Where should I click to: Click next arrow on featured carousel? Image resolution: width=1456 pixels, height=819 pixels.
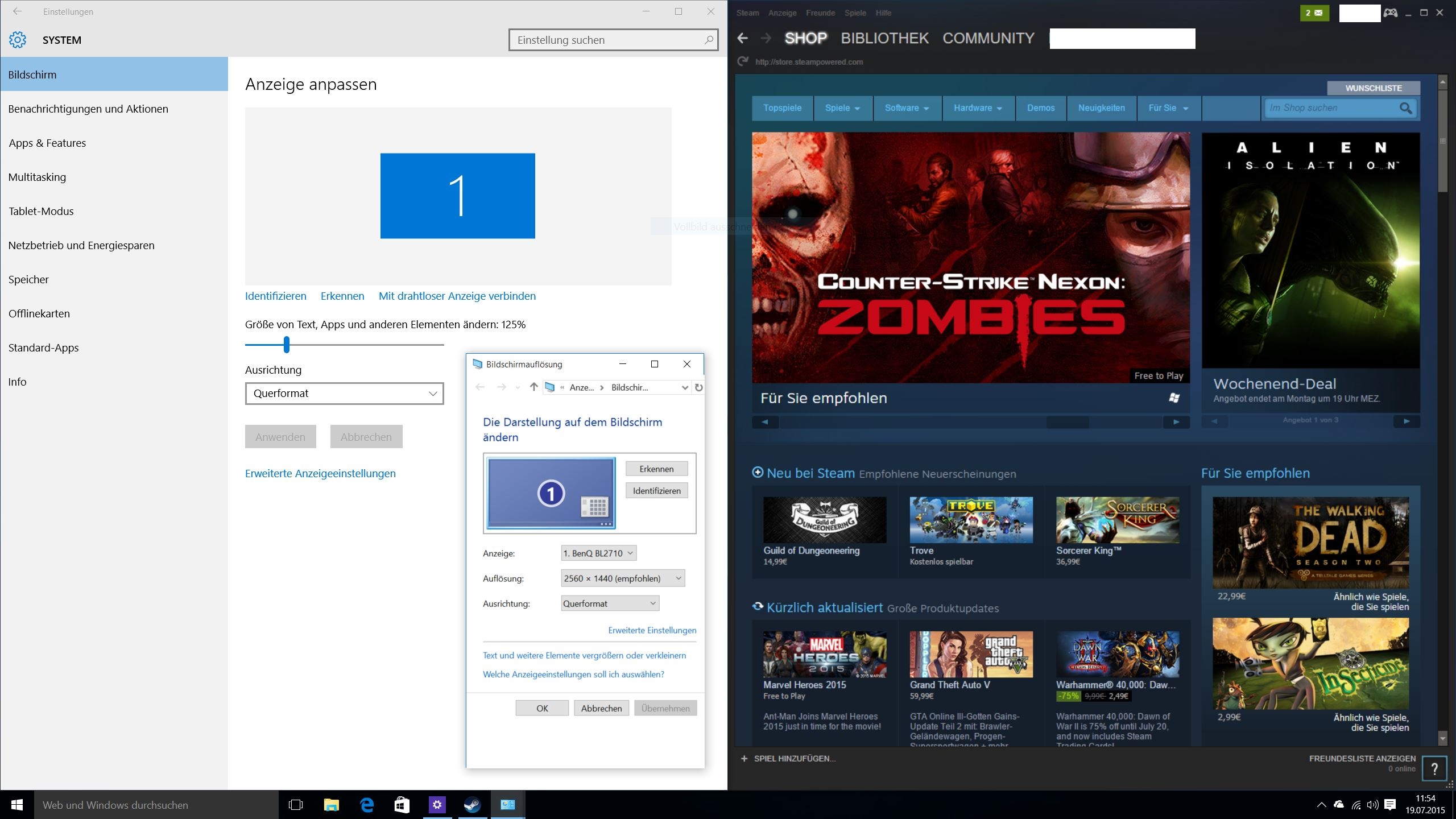(1176, 422)
